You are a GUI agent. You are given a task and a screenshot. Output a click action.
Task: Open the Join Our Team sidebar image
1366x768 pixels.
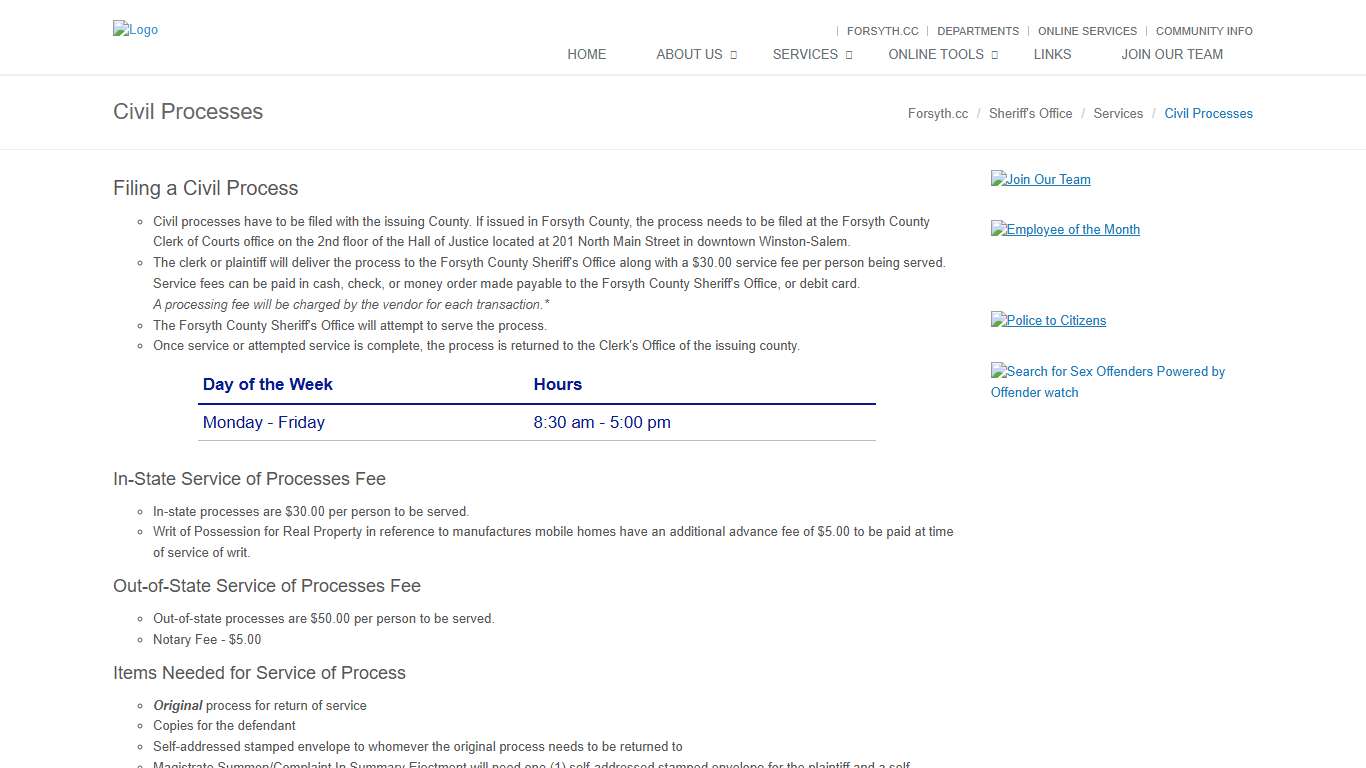(1040, 179)
